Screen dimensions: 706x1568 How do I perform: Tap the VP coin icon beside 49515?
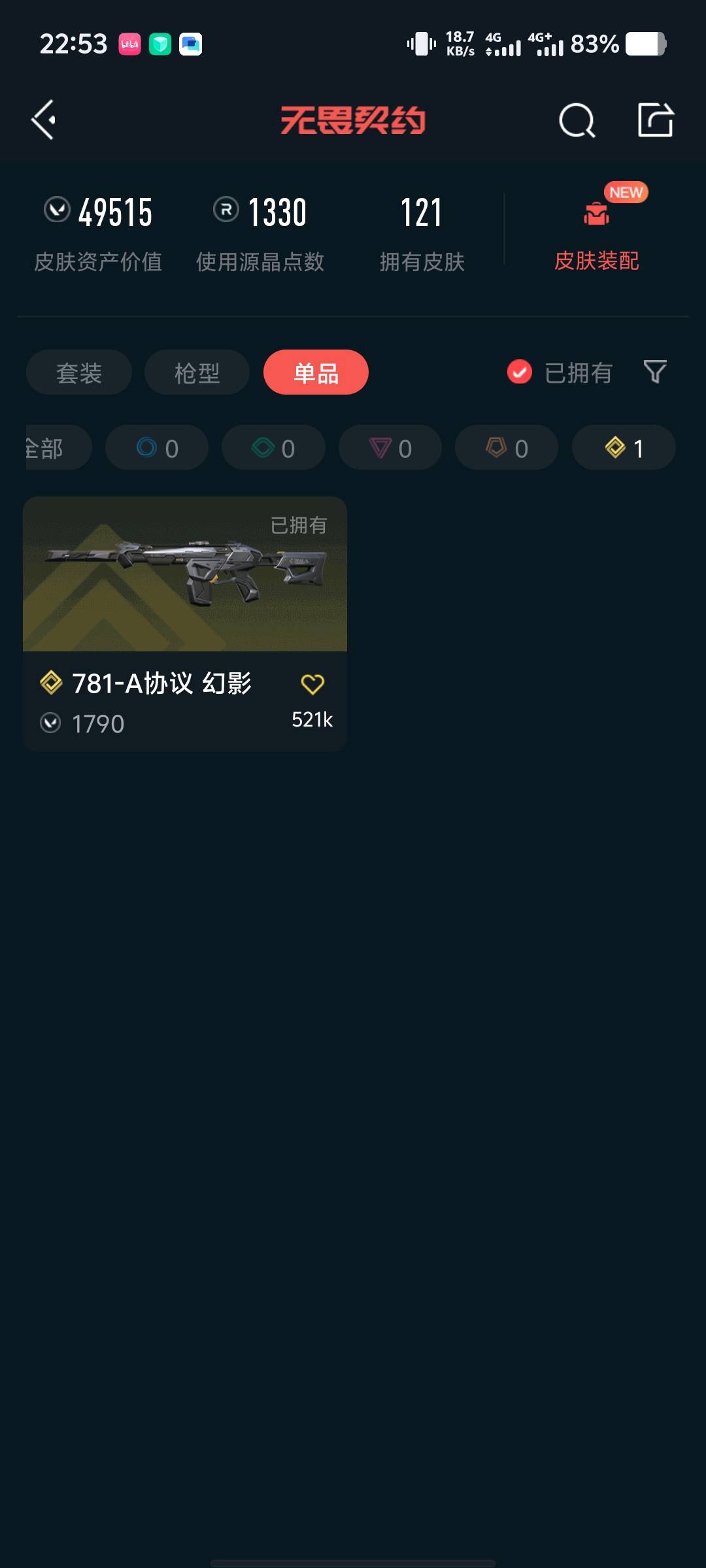(x=57, y=210)
